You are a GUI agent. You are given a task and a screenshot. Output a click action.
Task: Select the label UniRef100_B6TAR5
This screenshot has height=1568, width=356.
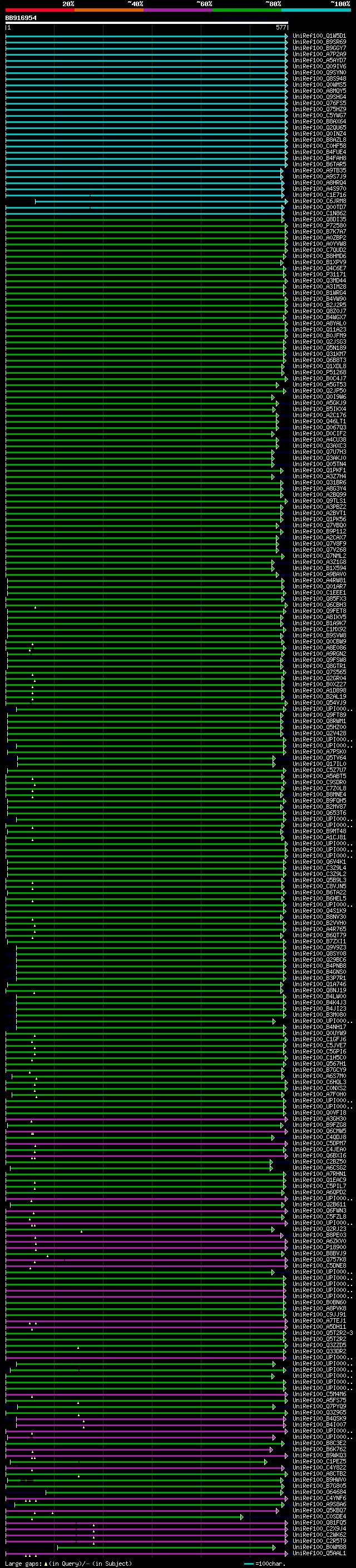click(x=319, y=164)
